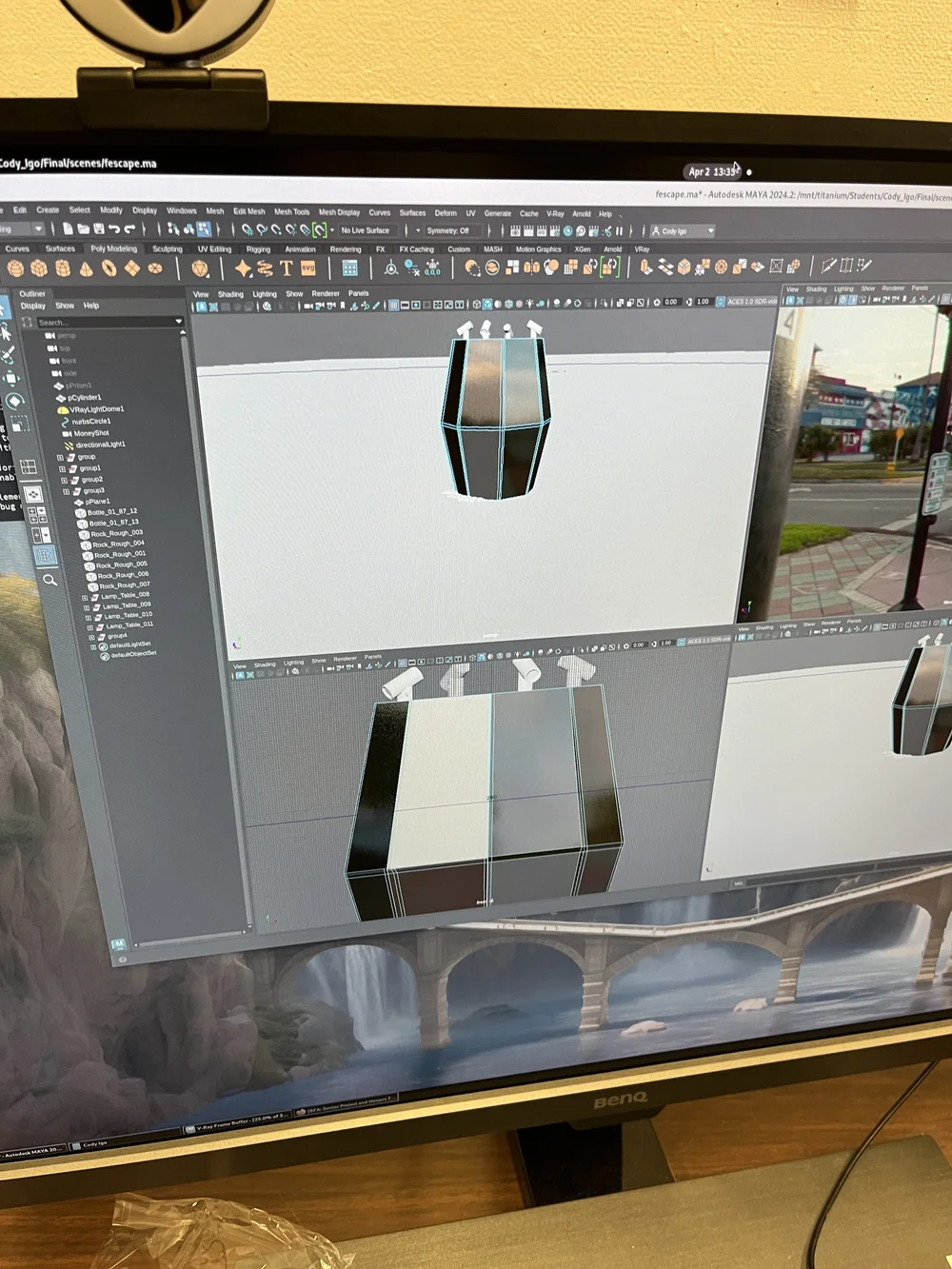Click the Open Scene folder icon
This screenshot has width=952, height=1269.
[x=83, y=229]
